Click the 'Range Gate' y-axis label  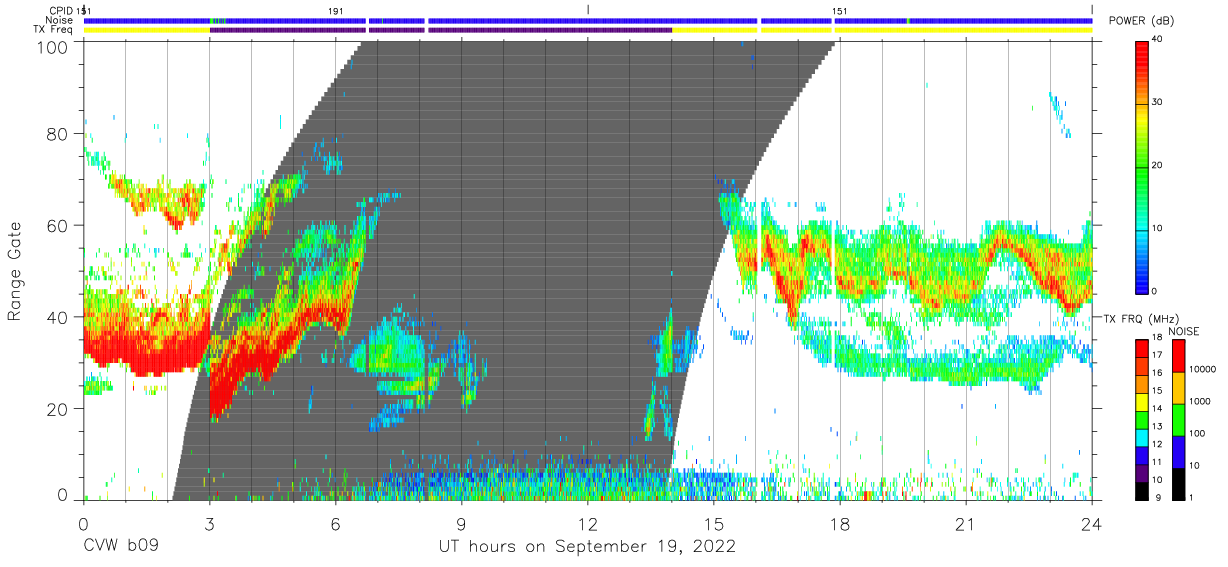pos(15,272)
